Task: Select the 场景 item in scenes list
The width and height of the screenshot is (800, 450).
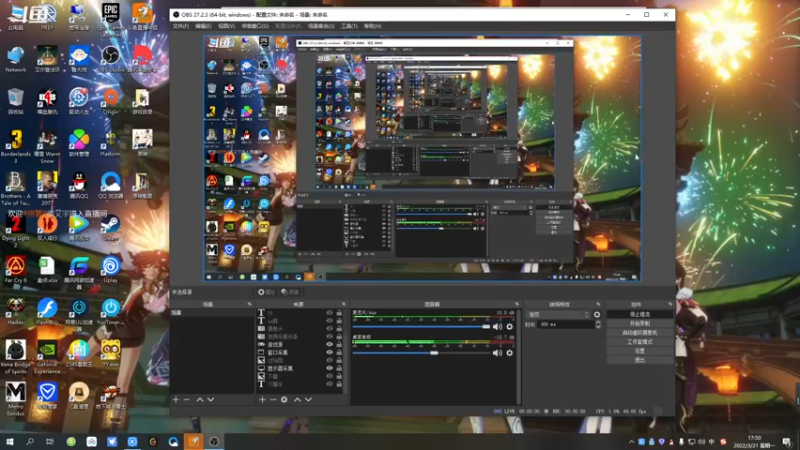Action: [x=211, y=313]
